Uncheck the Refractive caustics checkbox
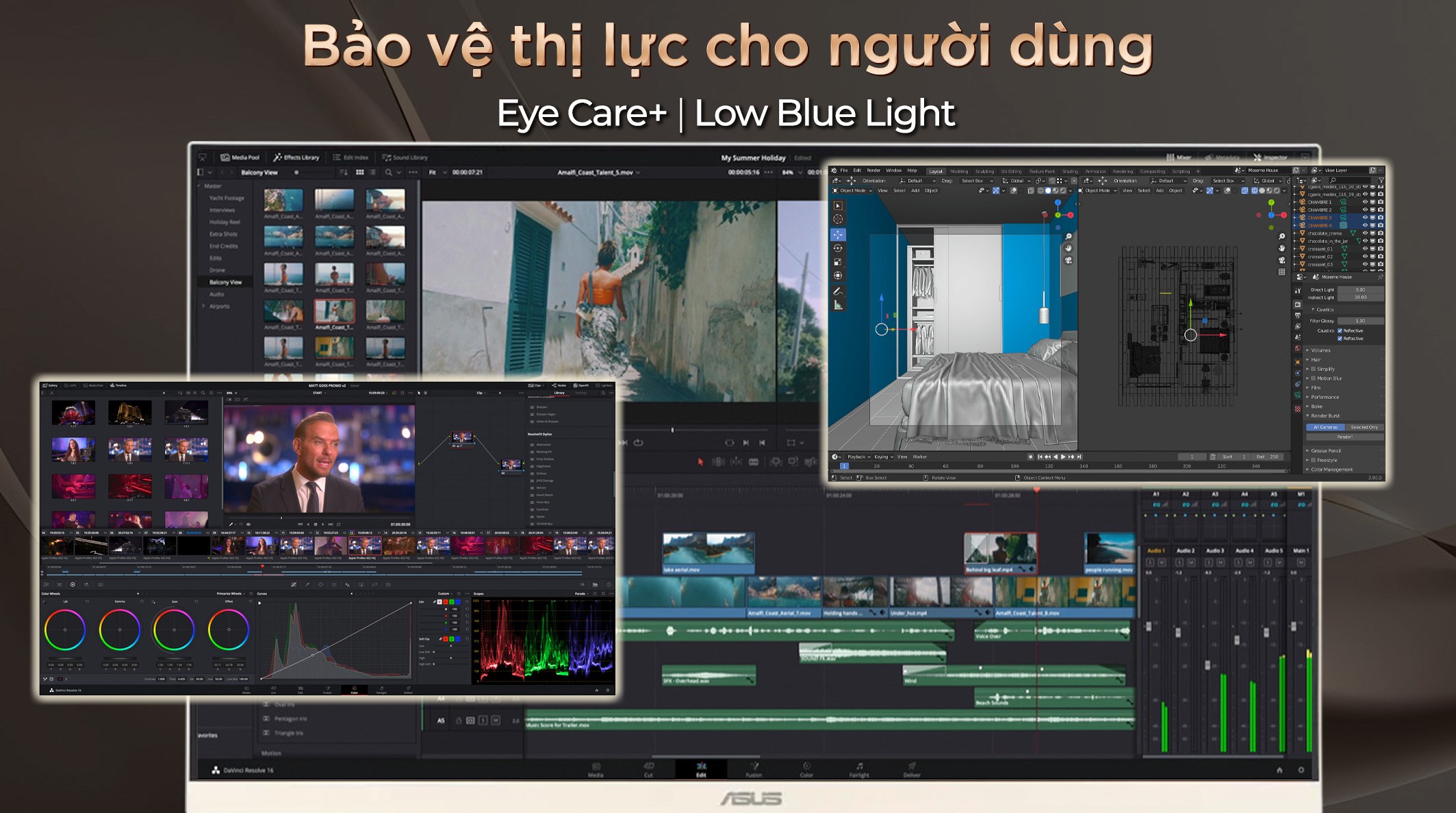The height and width of the screenshot is (813, 1456). [1340, 338]
